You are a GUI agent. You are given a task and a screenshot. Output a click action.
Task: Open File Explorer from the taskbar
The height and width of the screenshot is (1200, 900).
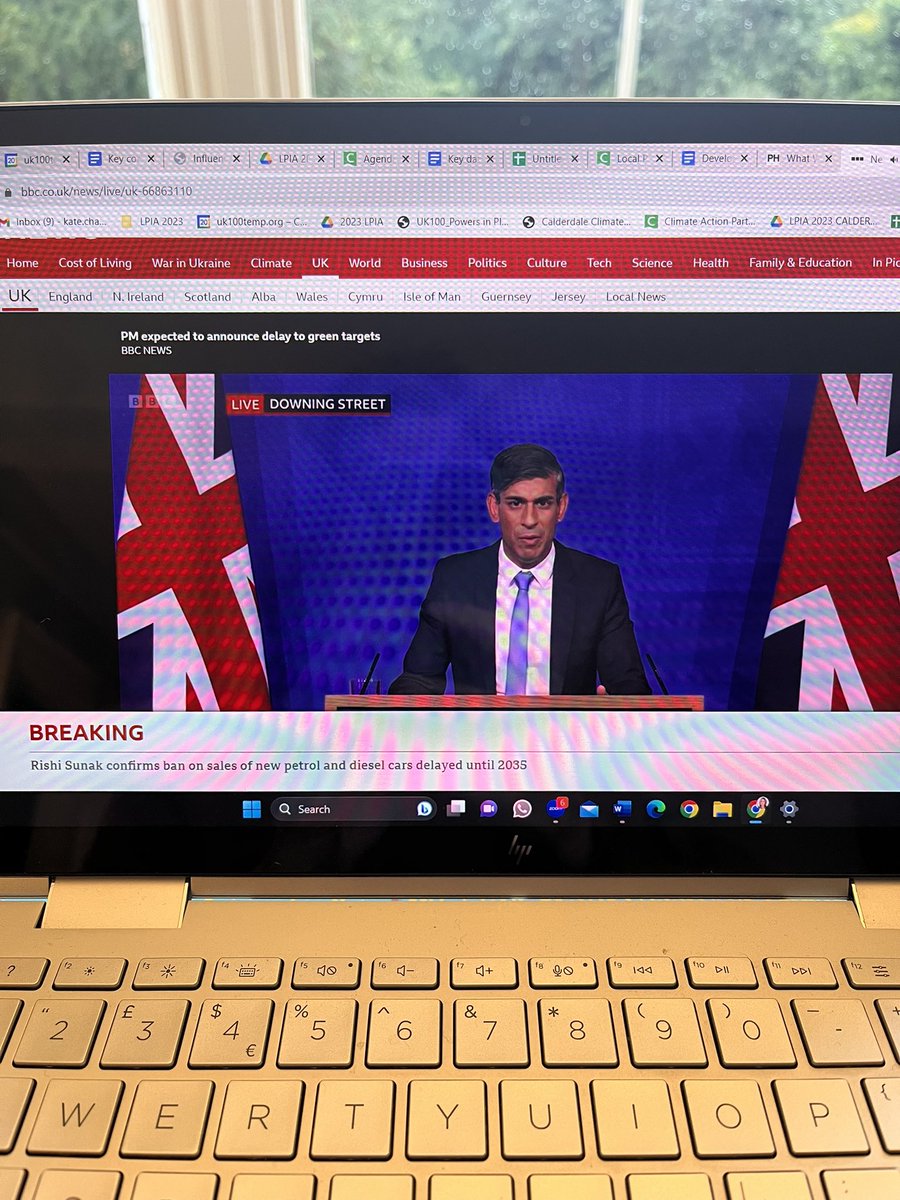tap(722, 809)
